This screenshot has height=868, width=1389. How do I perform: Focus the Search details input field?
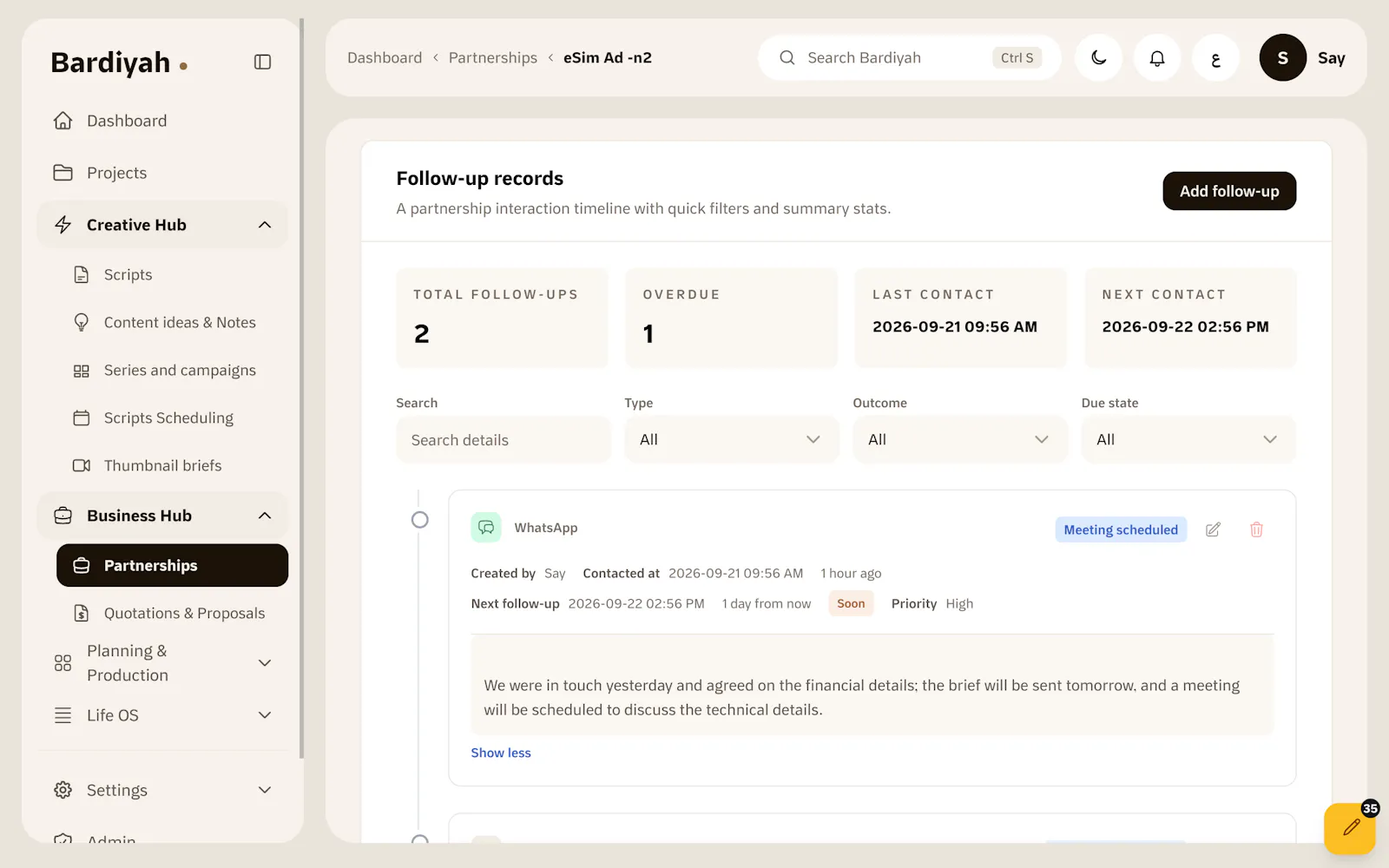pyautogui.click(x=504, y=439)
